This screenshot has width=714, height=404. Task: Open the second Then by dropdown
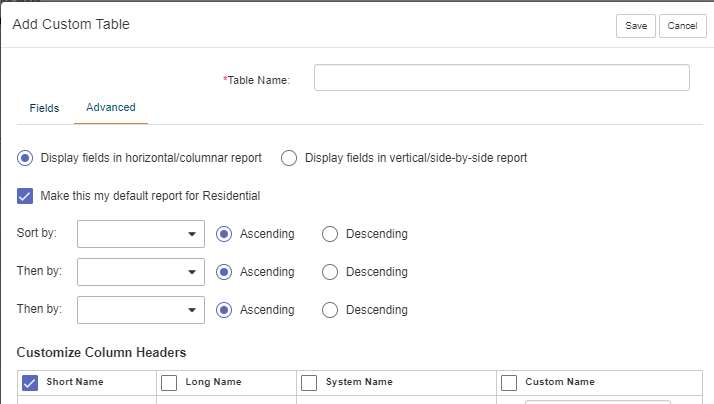click(141, 310)
